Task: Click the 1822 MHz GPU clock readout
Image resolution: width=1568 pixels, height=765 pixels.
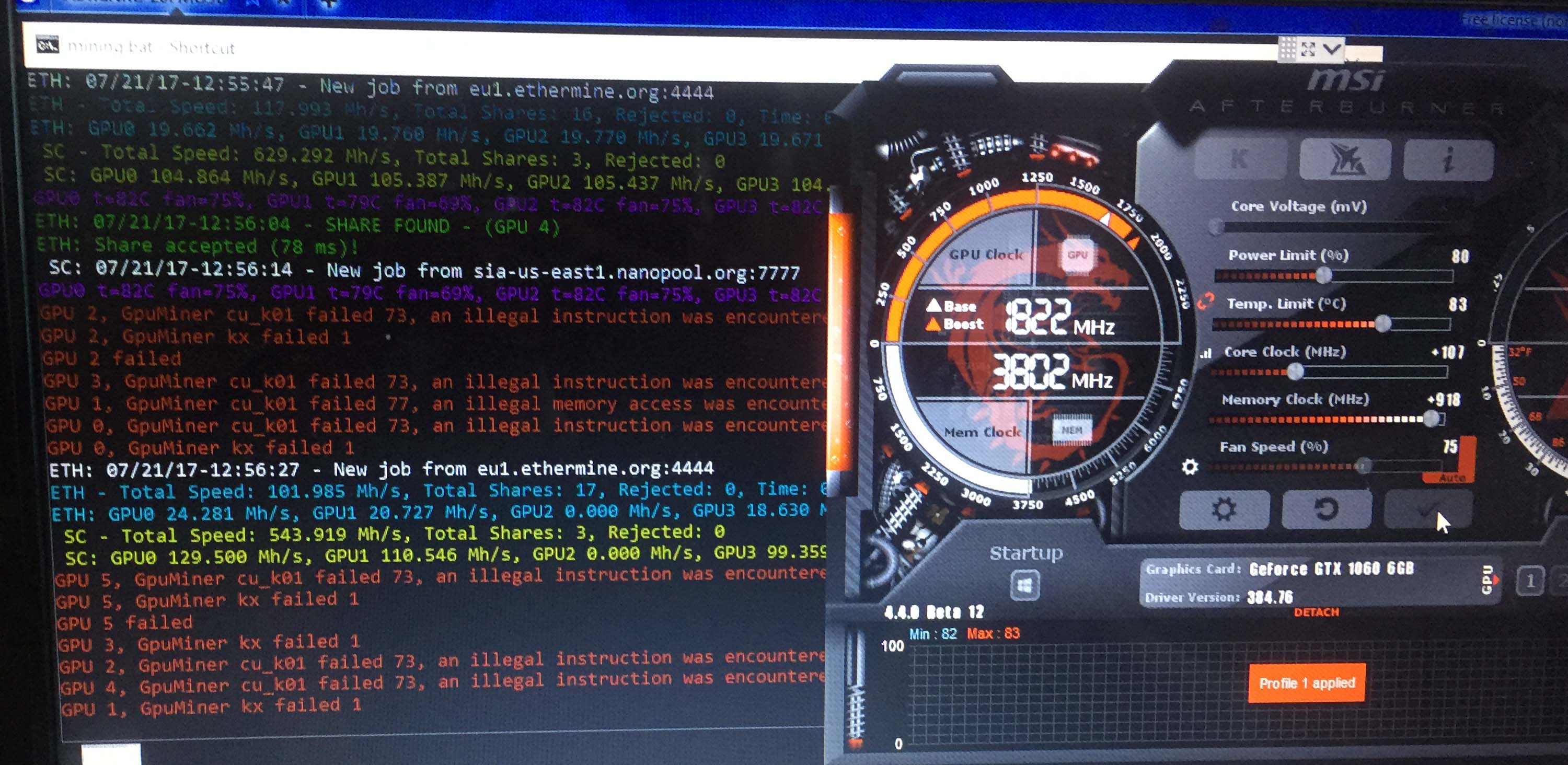Action: (x=1060, y=317)
